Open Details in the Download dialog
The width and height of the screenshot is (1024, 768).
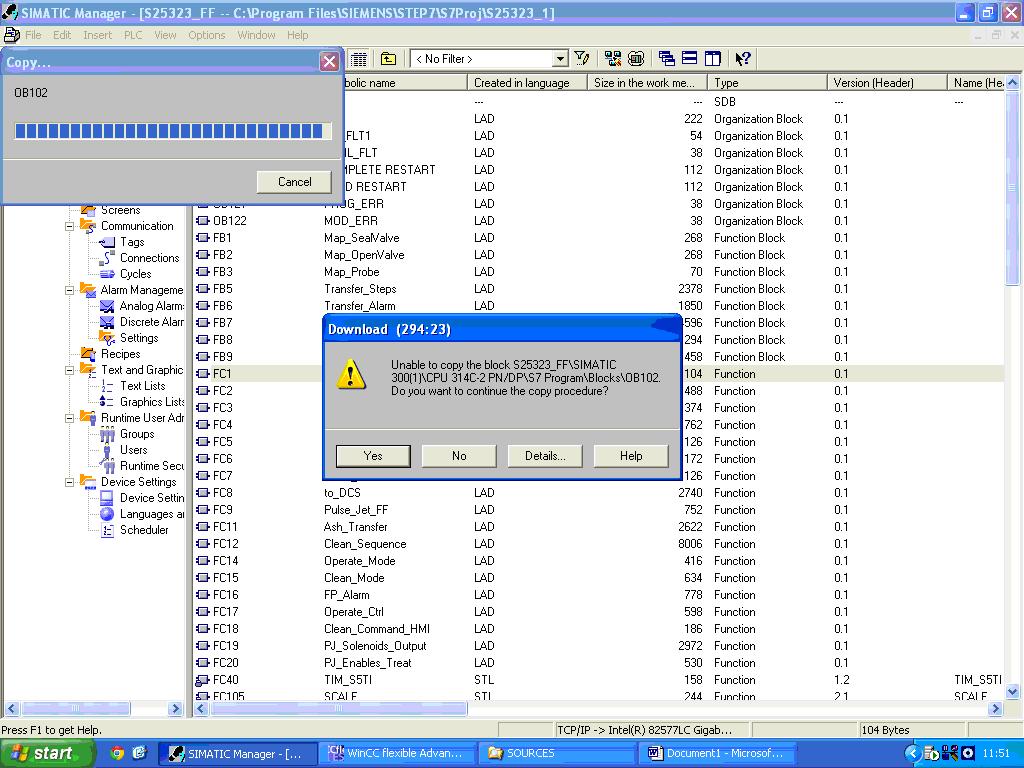545,456
